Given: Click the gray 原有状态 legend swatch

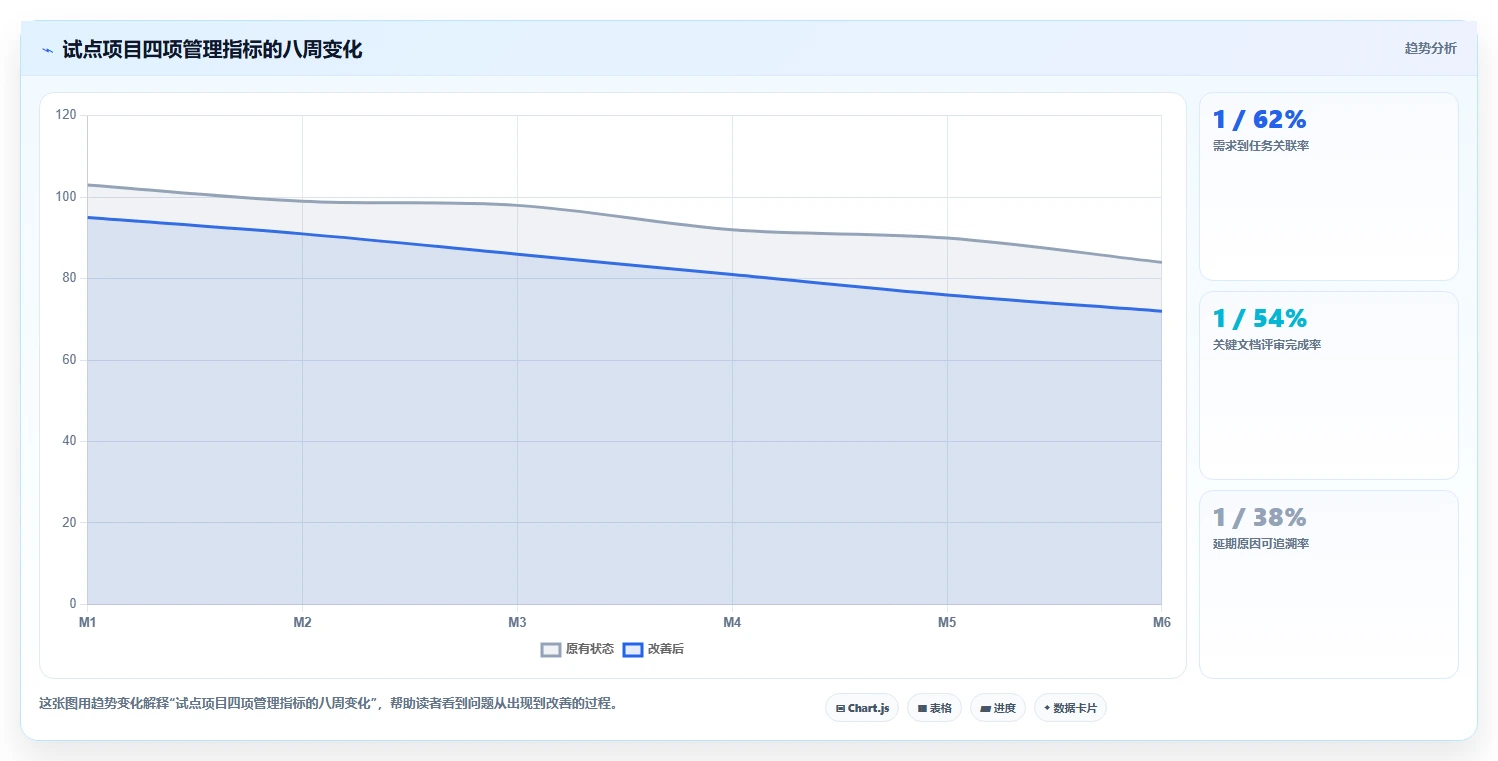Looking at the screenshot, I should [x=550, y=649].
